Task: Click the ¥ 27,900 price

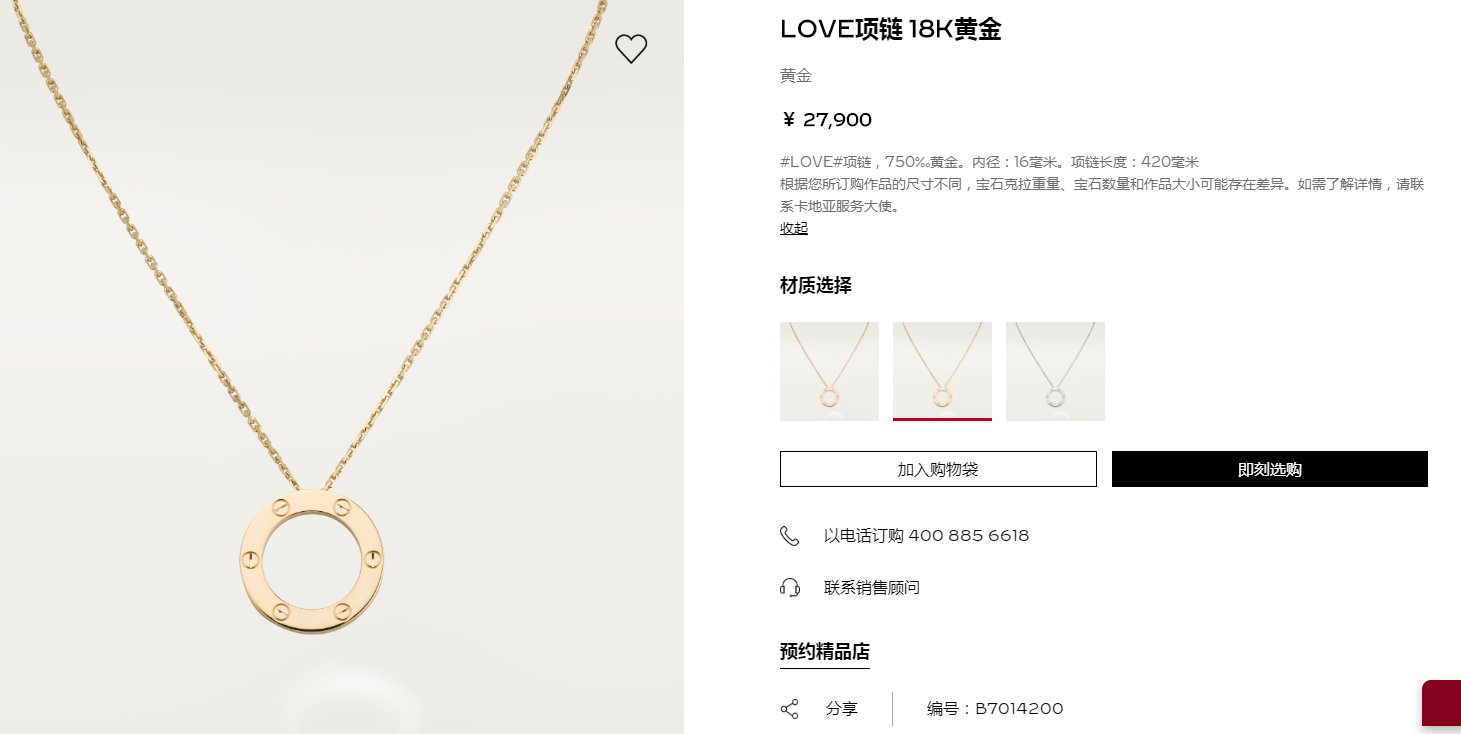Action: point(826,121)
